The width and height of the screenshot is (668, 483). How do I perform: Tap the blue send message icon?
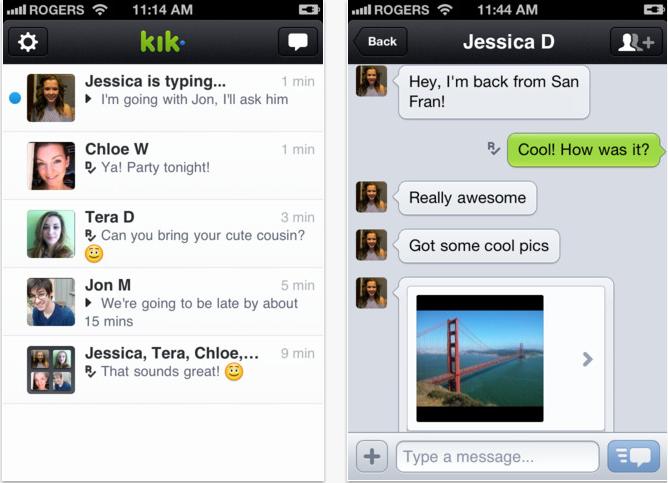[633, 457]
